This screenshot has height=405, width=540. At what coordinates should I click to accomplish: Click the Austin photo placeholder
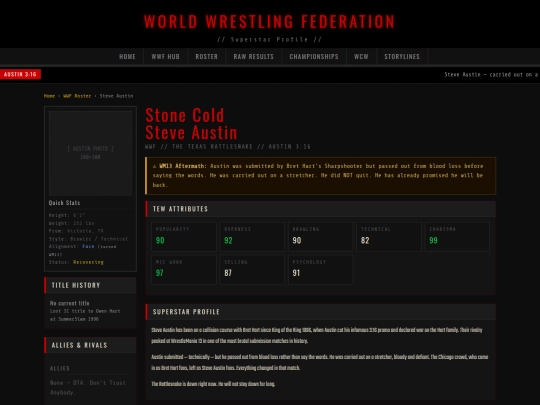point(90,153)
